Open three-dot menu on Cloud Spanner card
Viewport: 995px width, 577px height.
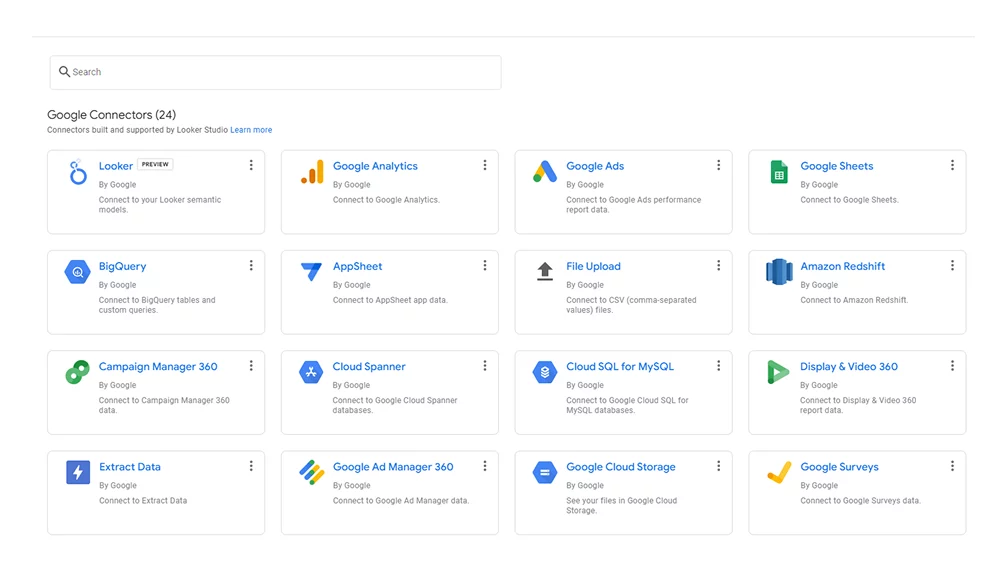click(485, 366)
